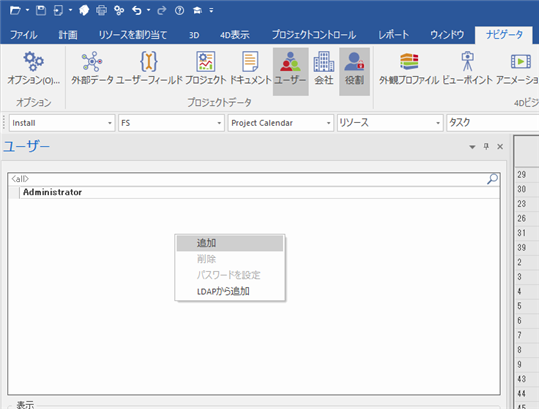
Task: Toggle the pin on the ユーザー panel
Action: tap(486, 146)
